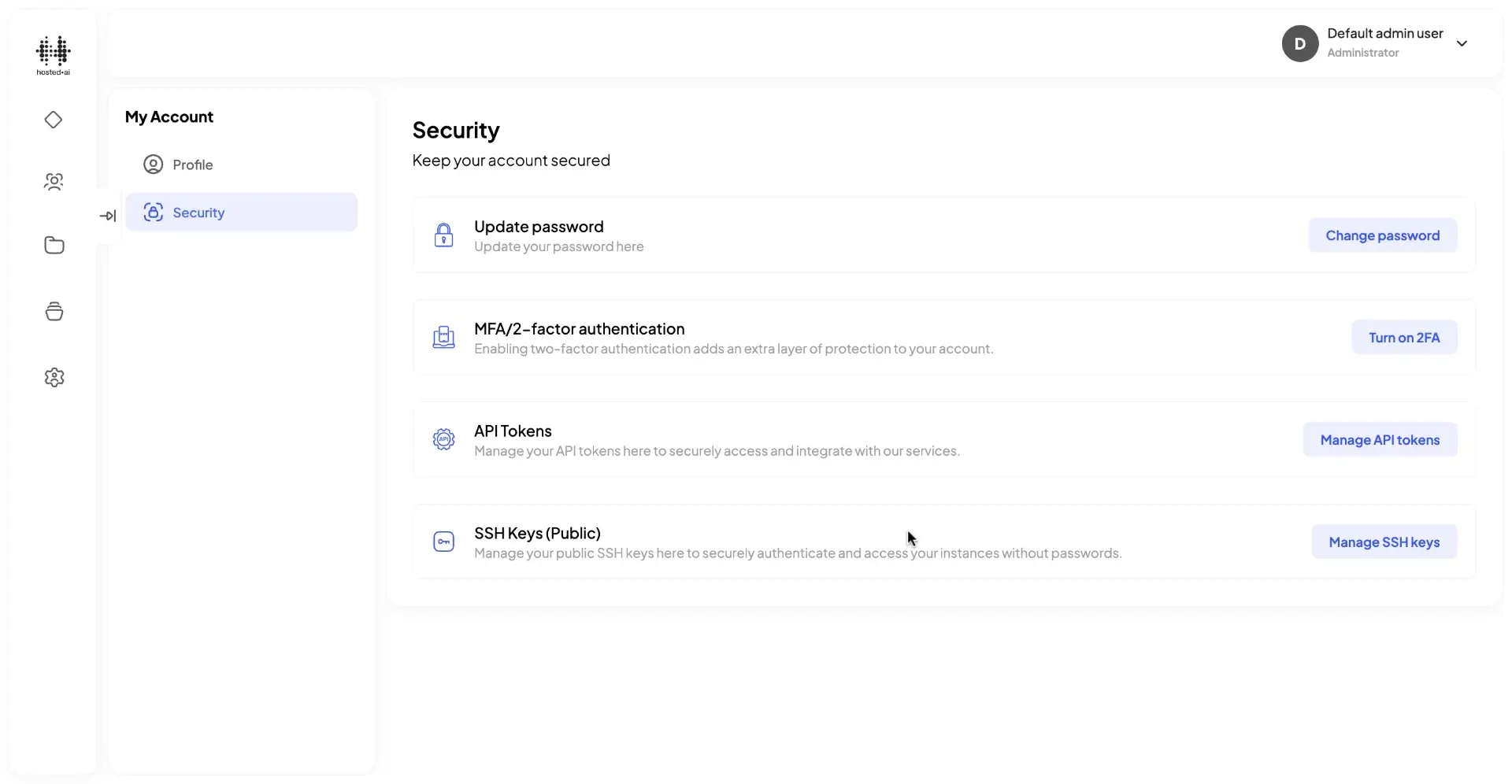1512x784 pixels.
Task: Select the bucket icon in sidebar
Action: [53, 311]
